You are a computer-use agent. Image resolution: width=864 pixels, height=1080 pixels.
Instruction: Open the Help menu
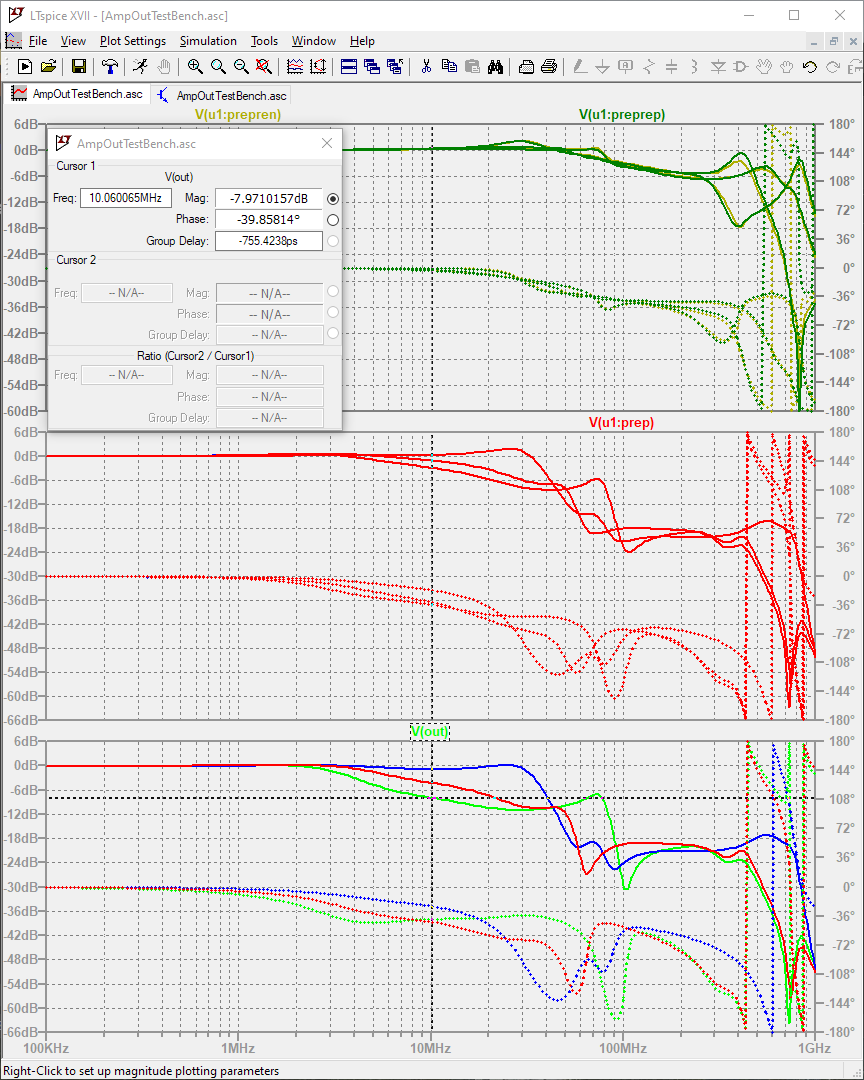pyautogui.click(x=362, y=41)
